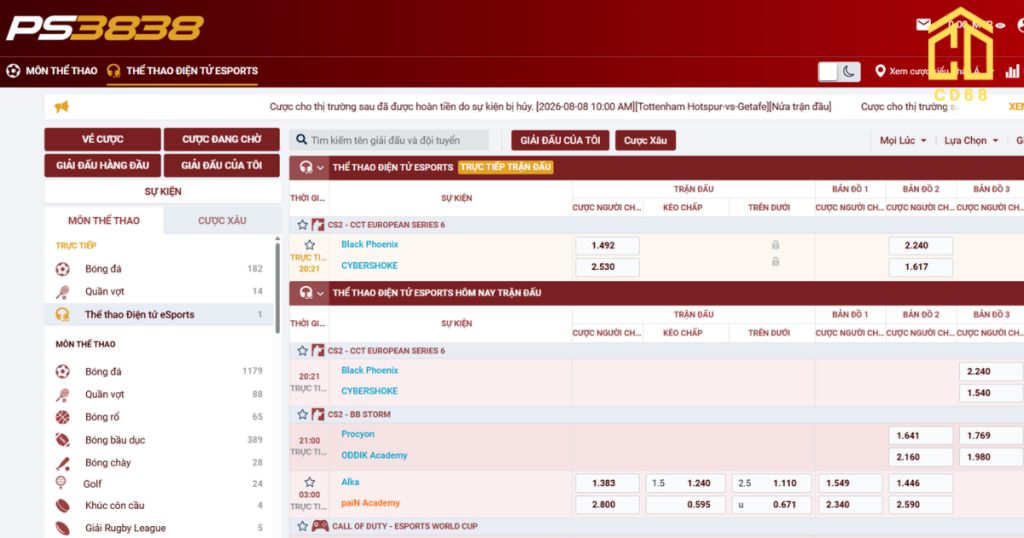
Task: Select Thể Thao Điện Tử Esports top tab
Action: click(183, 71)
